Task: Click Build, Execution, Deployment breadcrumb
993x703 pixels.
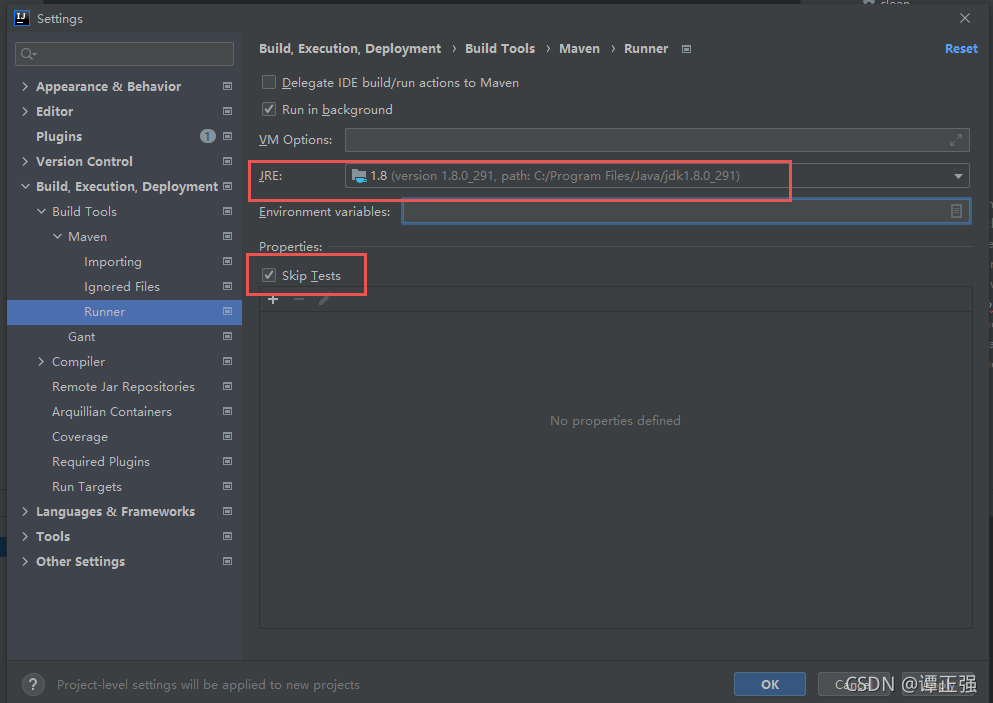Action: tap(350, 49)
